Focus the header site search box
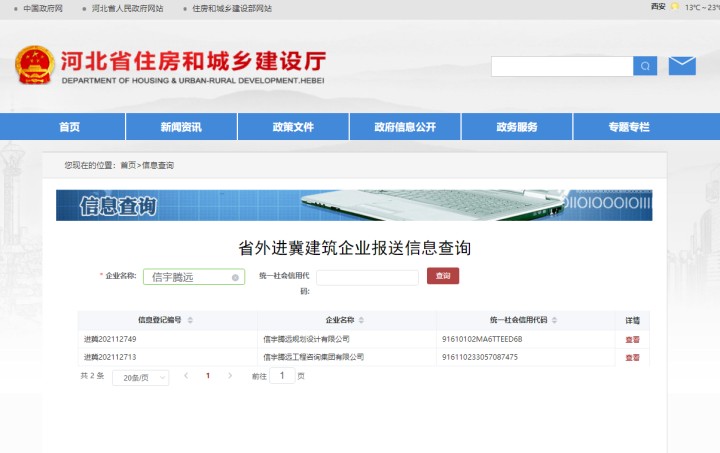The height and width of the screenshot is (453, 720). pyautogui.click(x=562, y=66)
